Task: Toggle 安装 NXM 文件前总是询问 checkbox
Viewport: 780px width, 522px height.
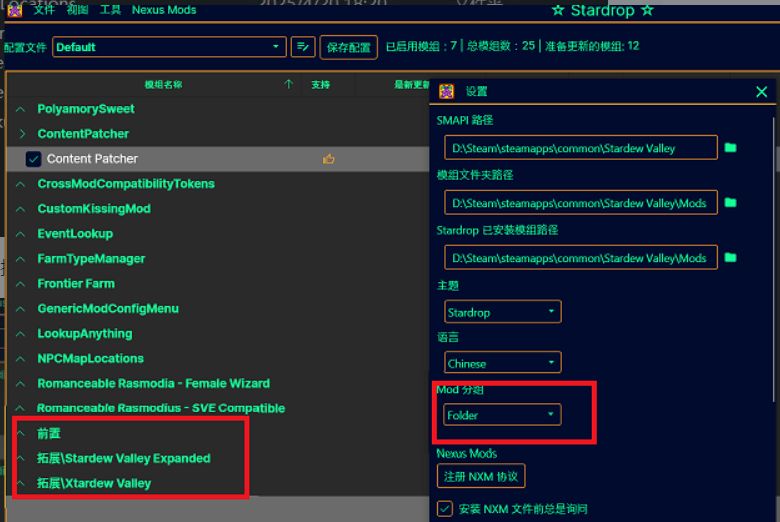Action: [445, 509]
